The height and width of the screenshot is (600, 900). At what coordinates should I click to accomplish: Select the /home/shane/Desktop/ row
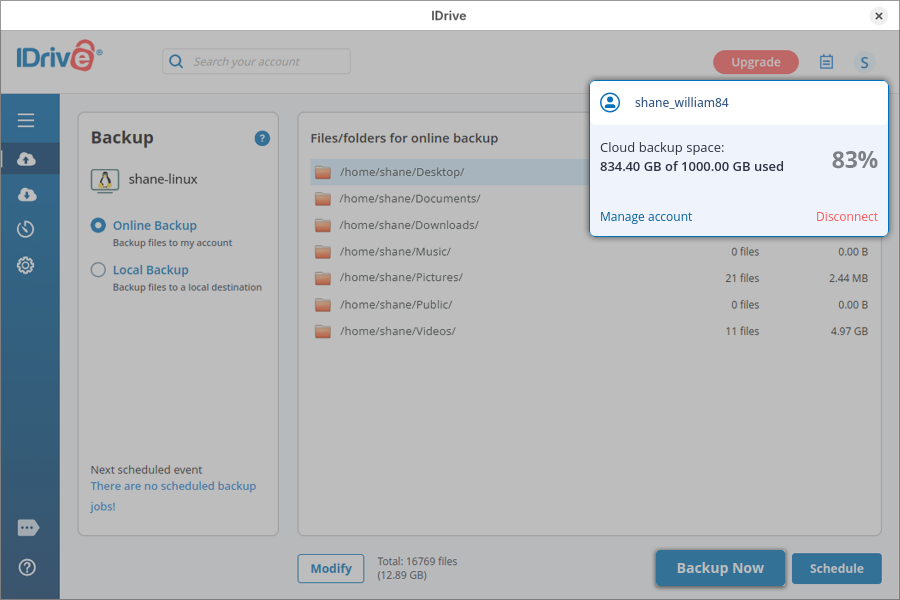[x=450, y=172]
